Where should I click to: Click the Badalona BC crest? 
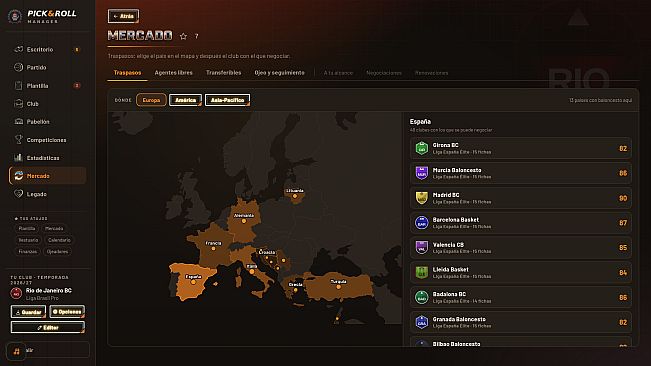click(x=421, y=297)
